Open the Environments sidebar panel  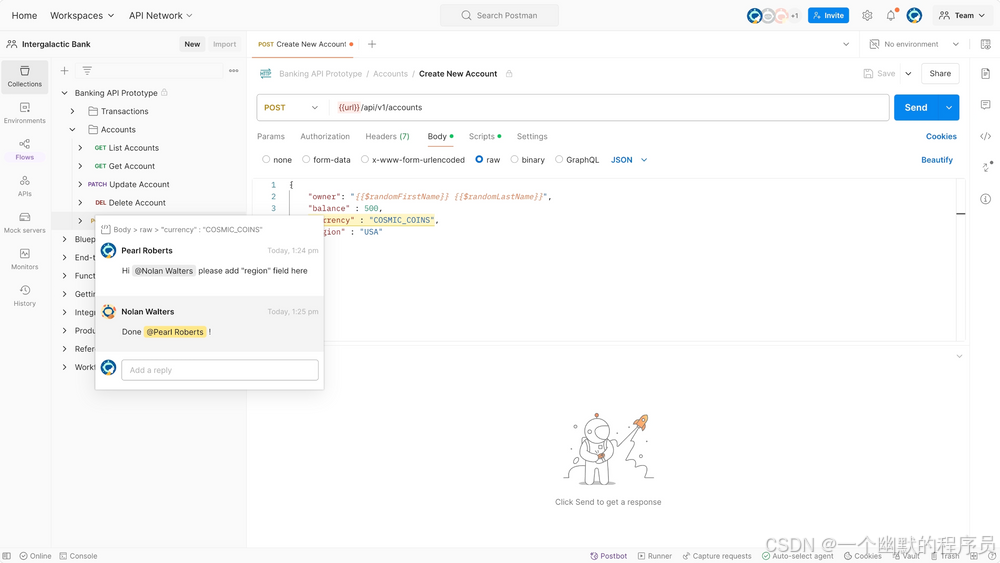tap(25, 113)
